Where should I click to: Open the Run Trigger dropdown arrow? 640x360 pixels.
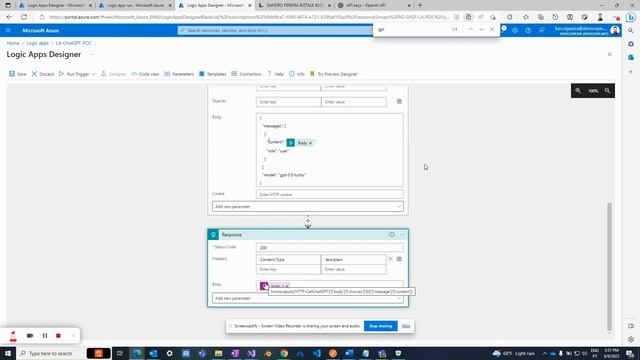point(93,74)
